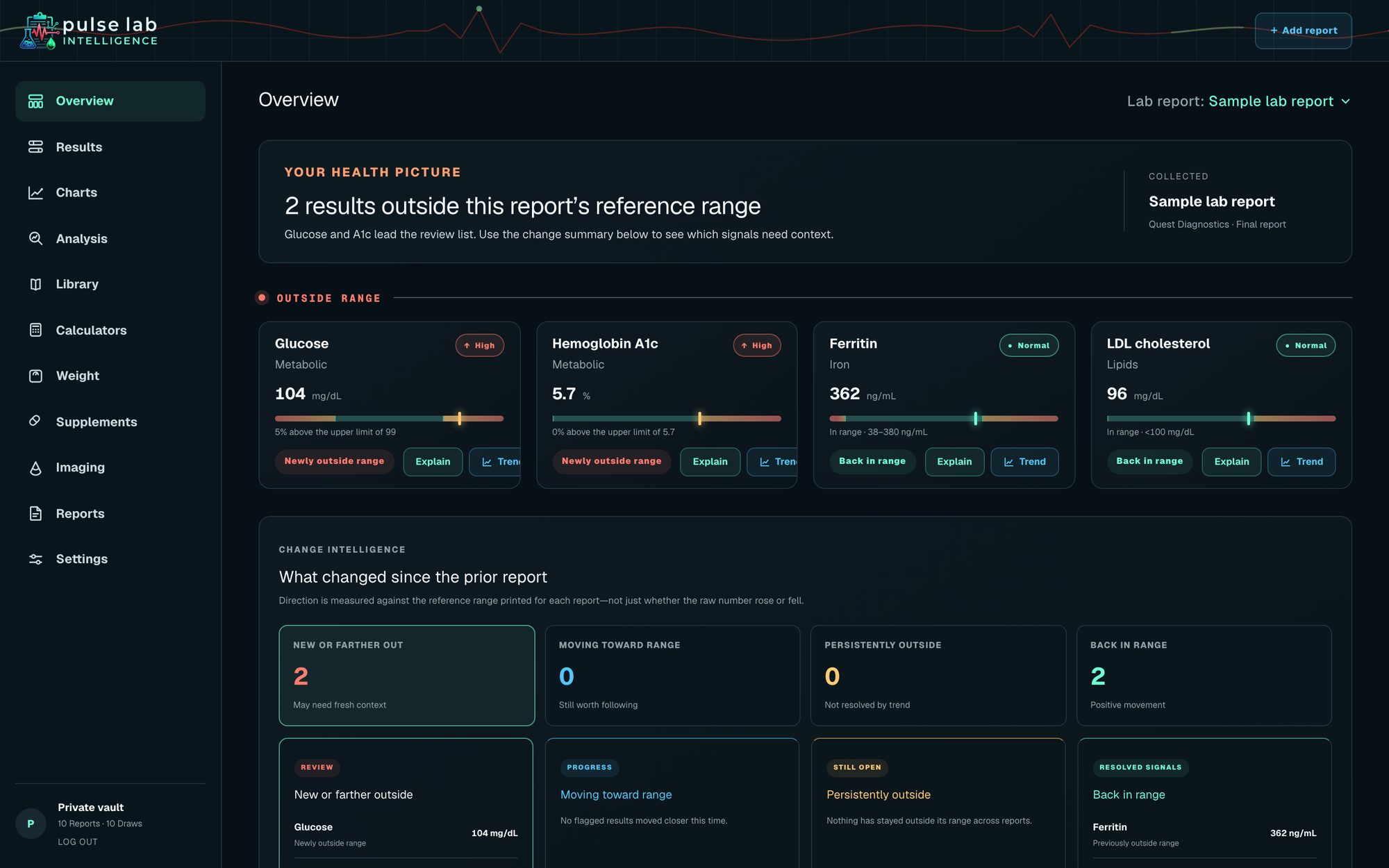Click Back in range tag on LDL cholesterol
The width and height of the screenshot is (1389, 868).
(x=1149, y=461)
